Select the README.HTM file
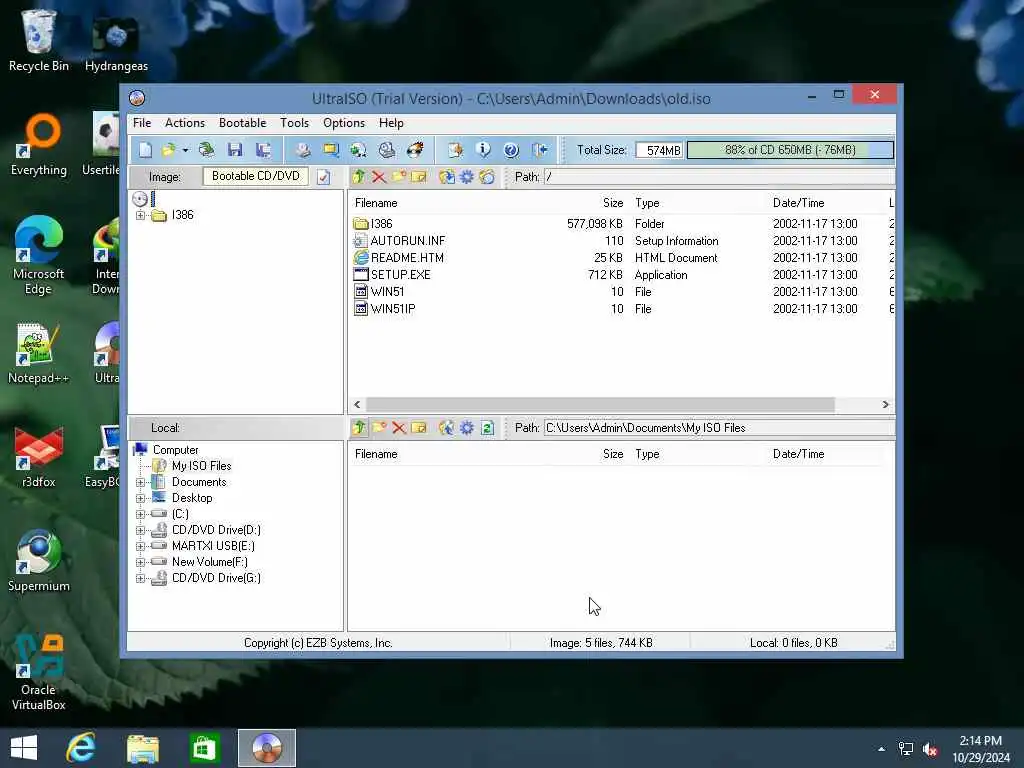This screenshot has width=1024, height=768. coord(407,258)
